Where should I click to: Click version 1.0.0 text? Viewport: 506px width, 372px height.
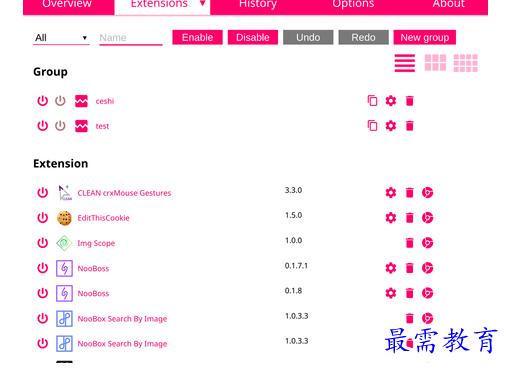click(293, 241)
